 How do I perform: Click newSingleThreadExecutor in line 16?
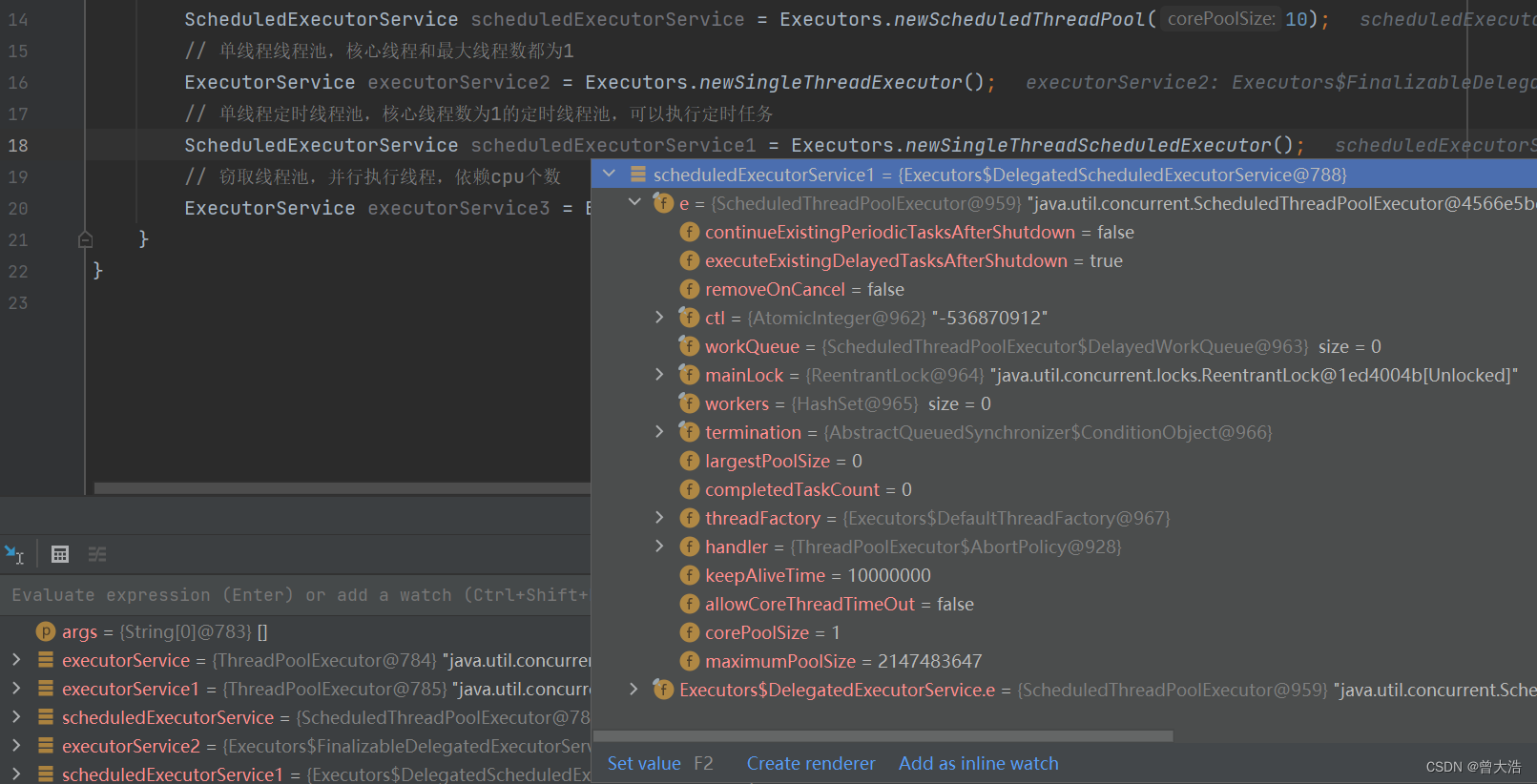pyautogui.click(x=831, y=82)
